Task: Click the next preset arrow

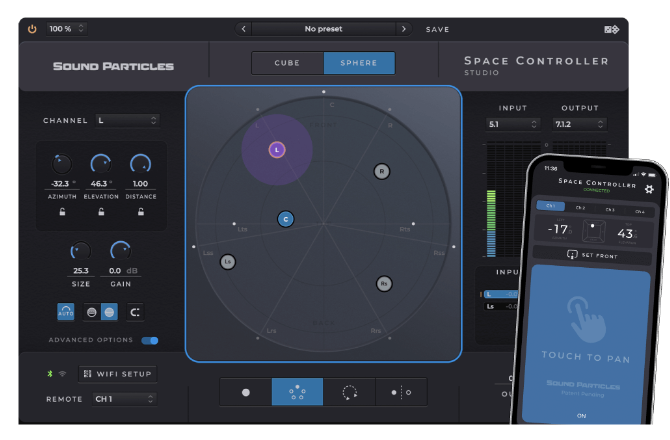Action: tap(403, 29)
